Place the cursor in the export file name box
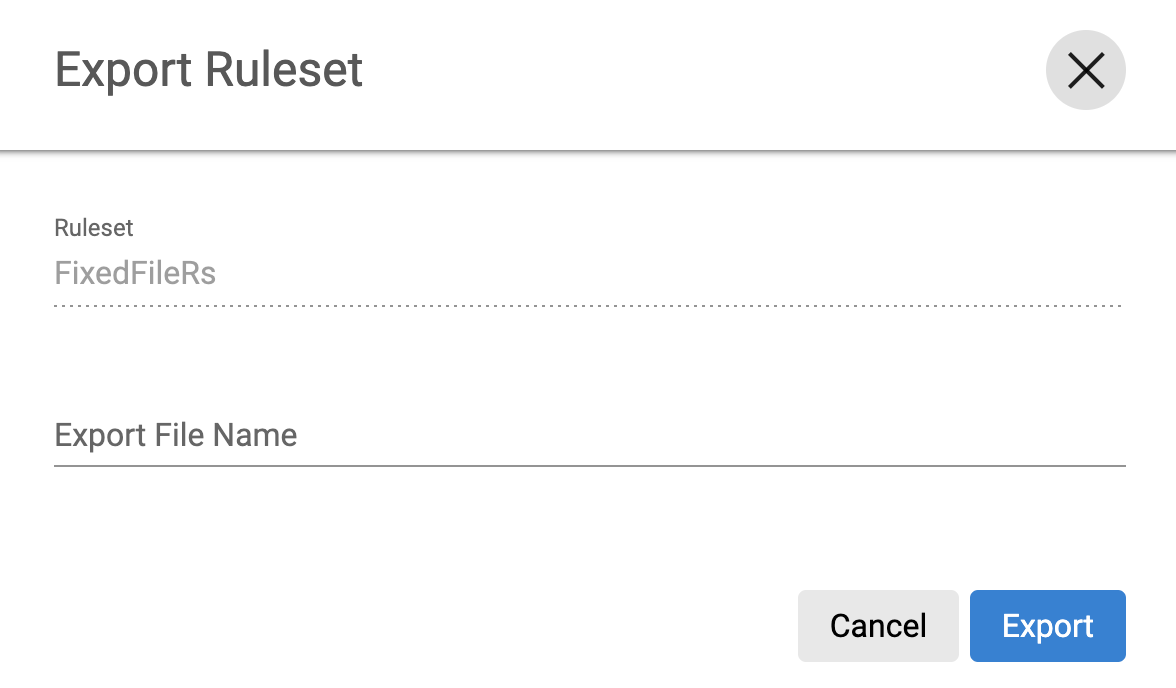The image size is (1176, 688). (589, 436)
